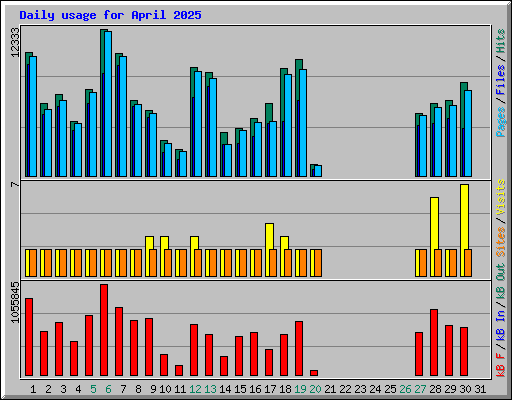Click day 17 on the x-axis
This screenshot has height=400, width=512.
tap(270, 389)
